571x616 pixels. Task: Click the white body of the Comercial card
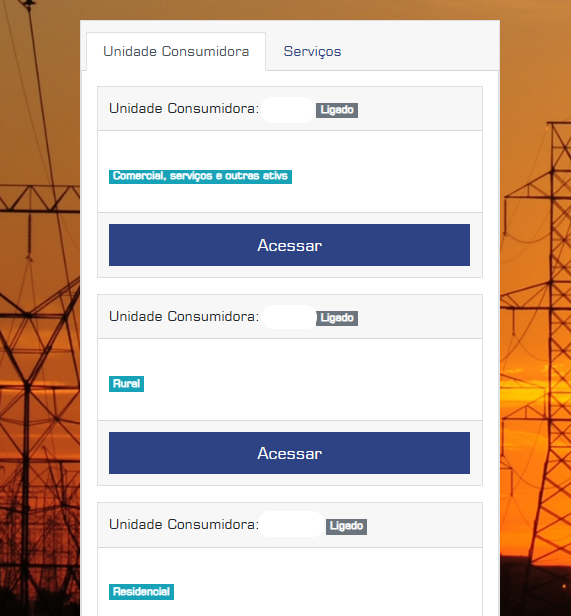(x=290, y=172)
